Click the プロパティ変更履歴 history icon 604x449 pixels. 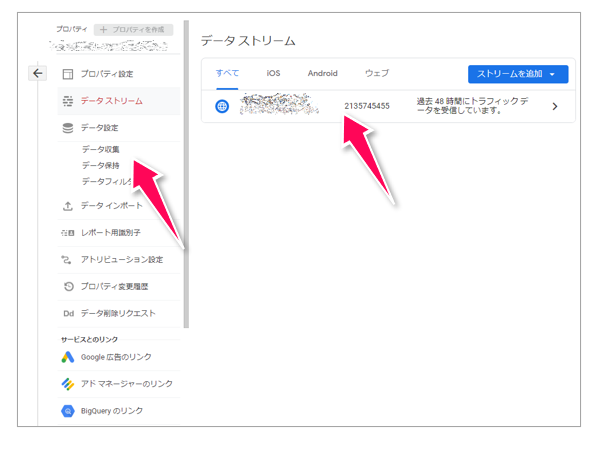(x=68, y=287)
